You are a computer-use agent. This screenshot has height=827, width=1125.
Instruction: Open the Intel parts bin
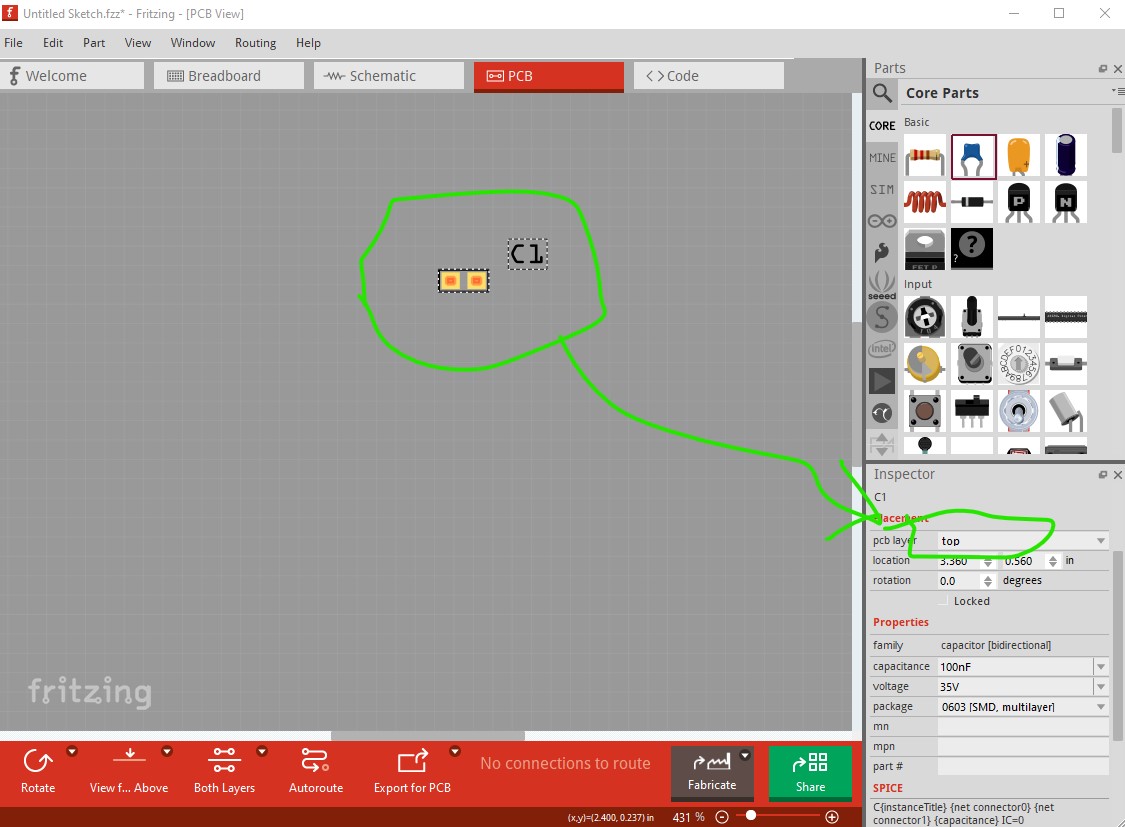coord(882,349)
